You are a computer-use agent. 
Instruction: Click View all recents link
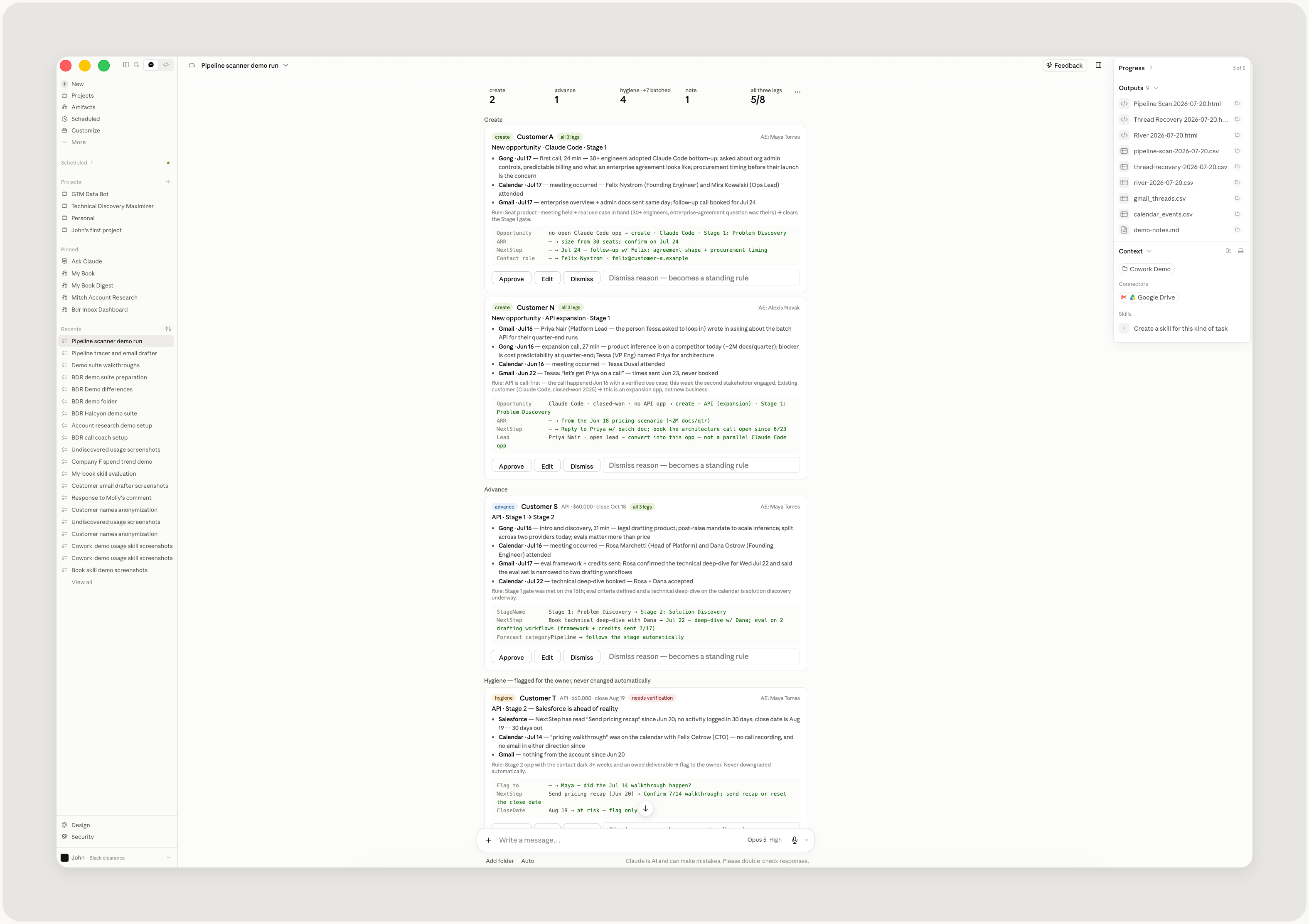tap(81, 582)
